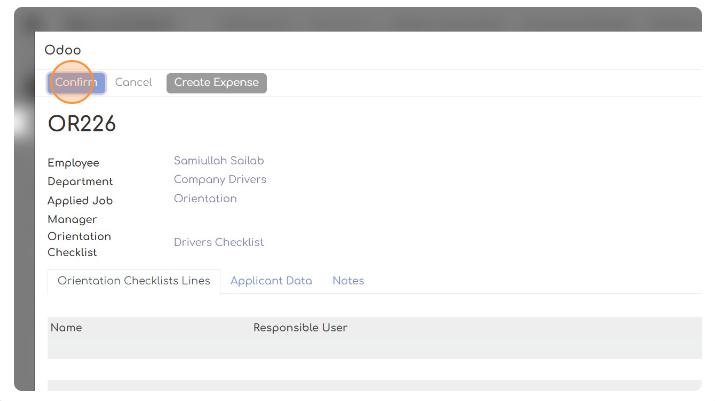
Task: Click the Orientation Checklist field label
Action: click(79, 244)
